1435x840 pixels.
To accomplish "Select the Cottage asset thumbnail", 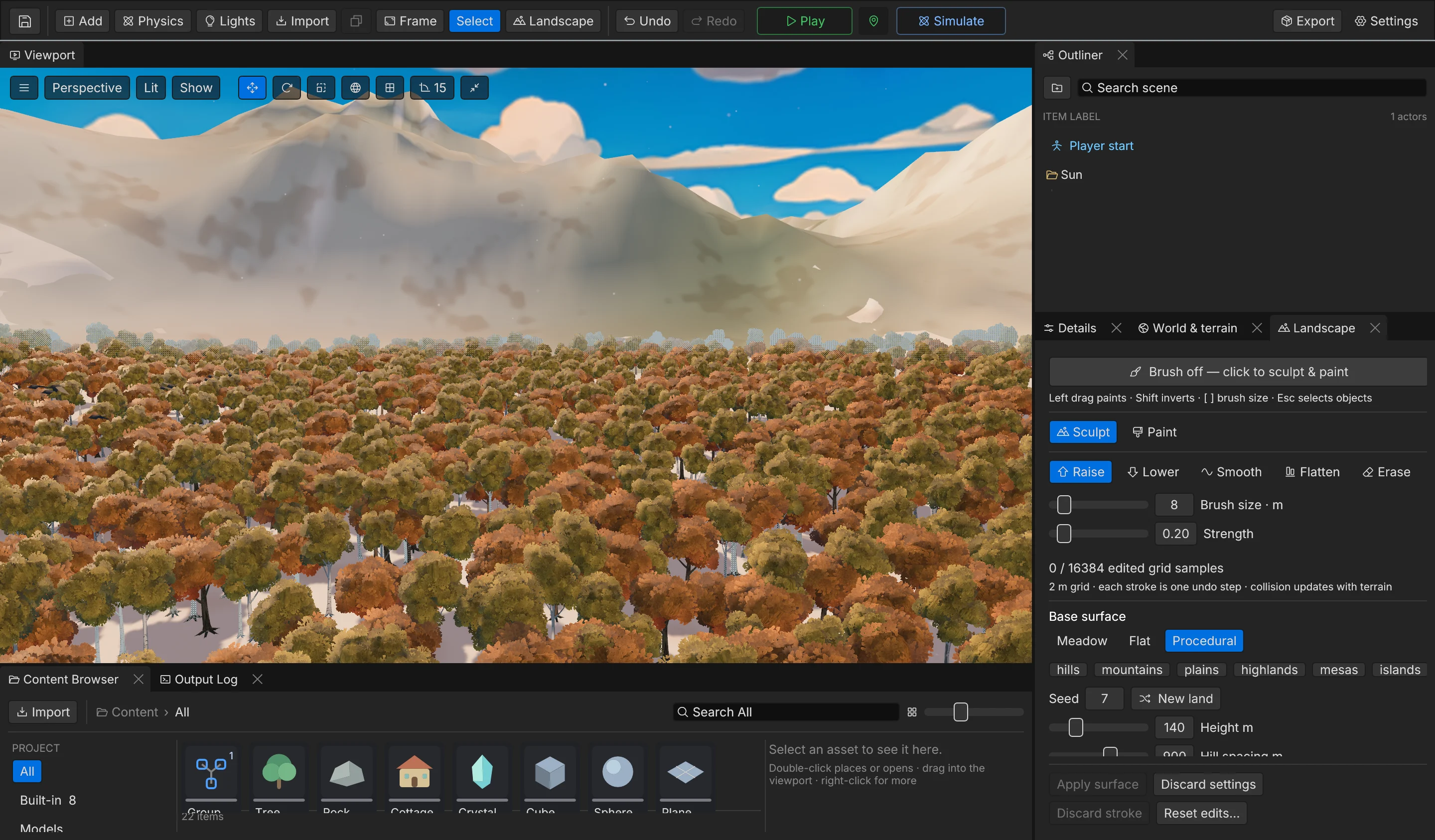I will click(414, 772).
